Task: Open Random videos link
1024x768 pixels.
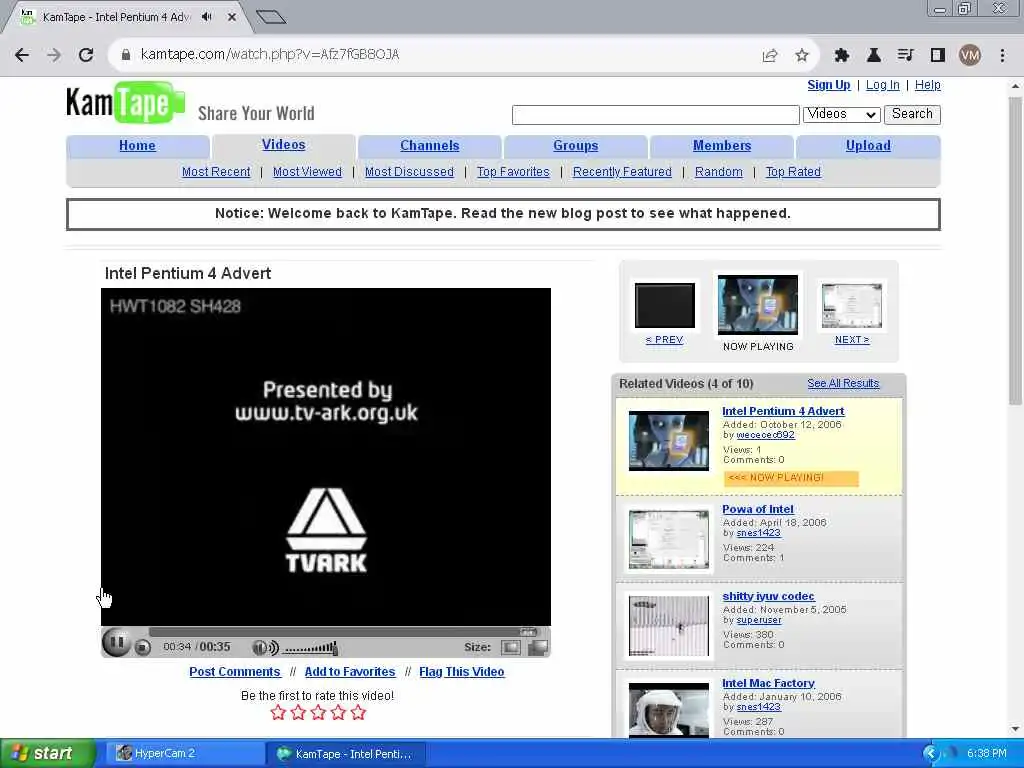Action: [719, 172]
